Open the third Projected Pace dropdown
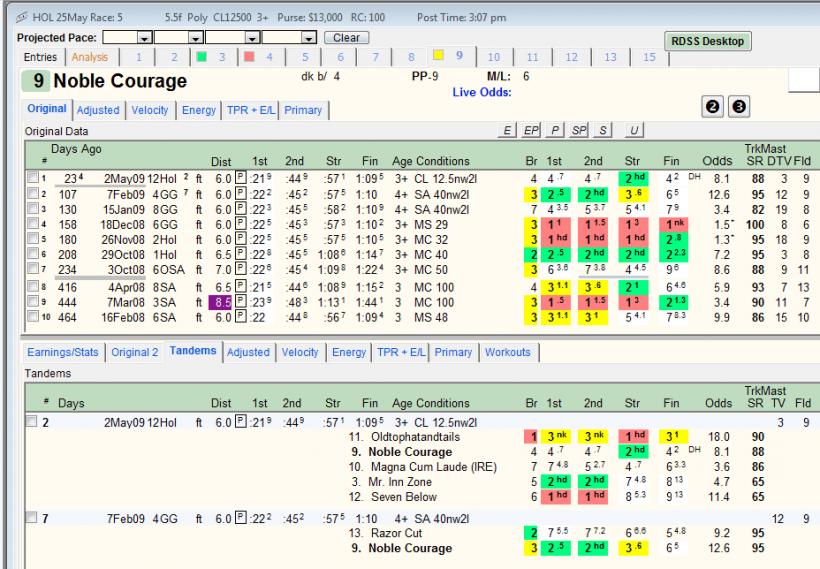The height and width of the screenshot is (569, 820). [252, 38]
